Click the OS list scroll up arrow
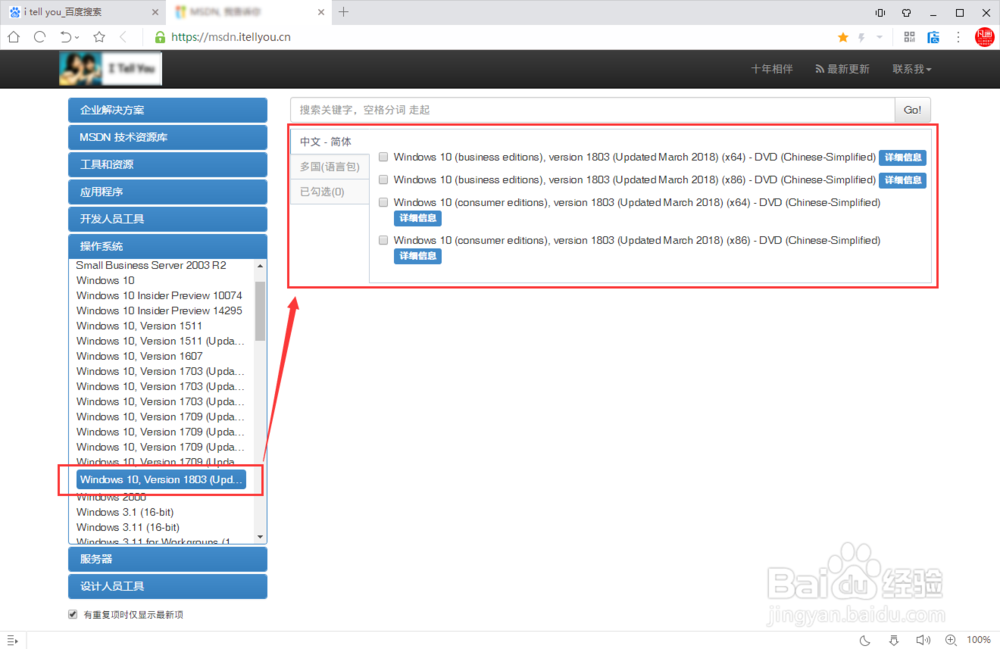1000x649 pixels. tap(260, 265)
